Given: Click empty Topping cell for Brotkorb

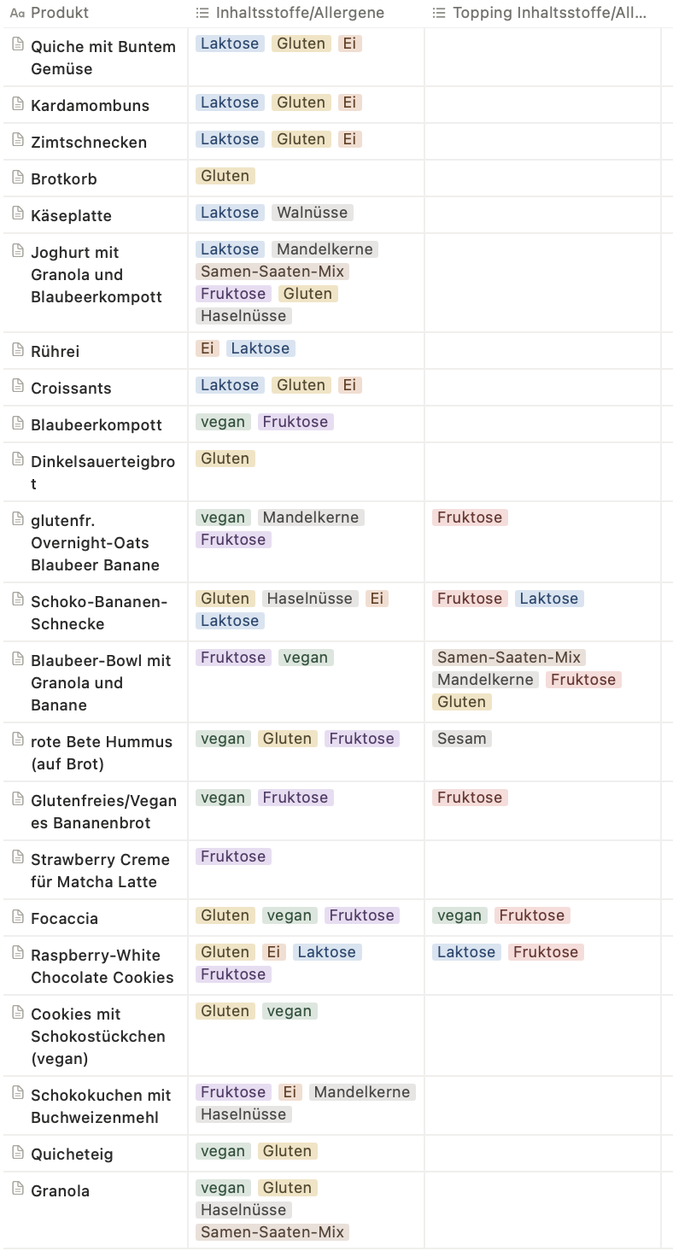Looking at the screenshot, I should [x=542, y=178].
